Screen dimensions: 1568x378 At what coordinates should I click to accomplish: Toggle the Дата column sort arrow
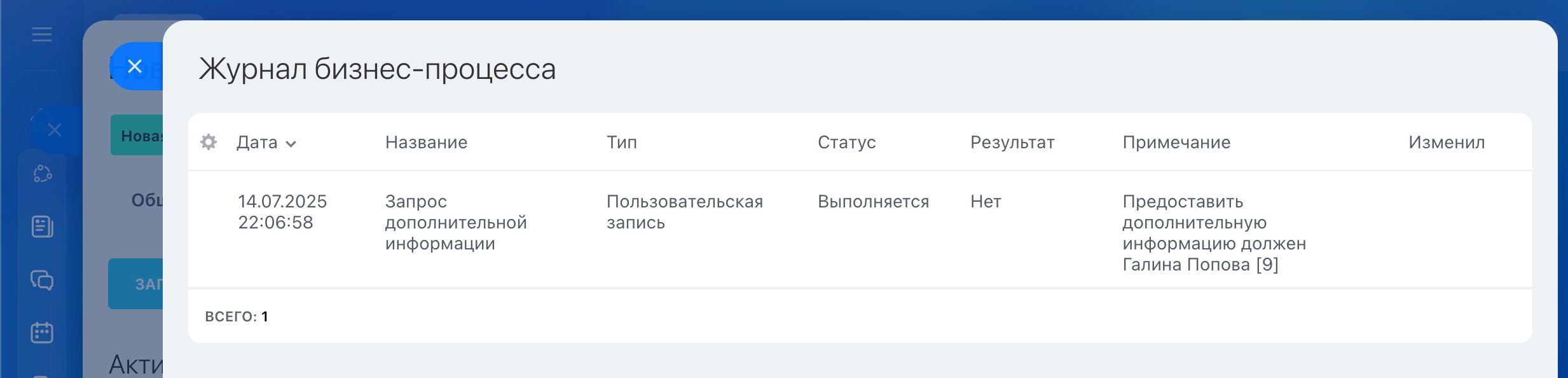point(291,144)
